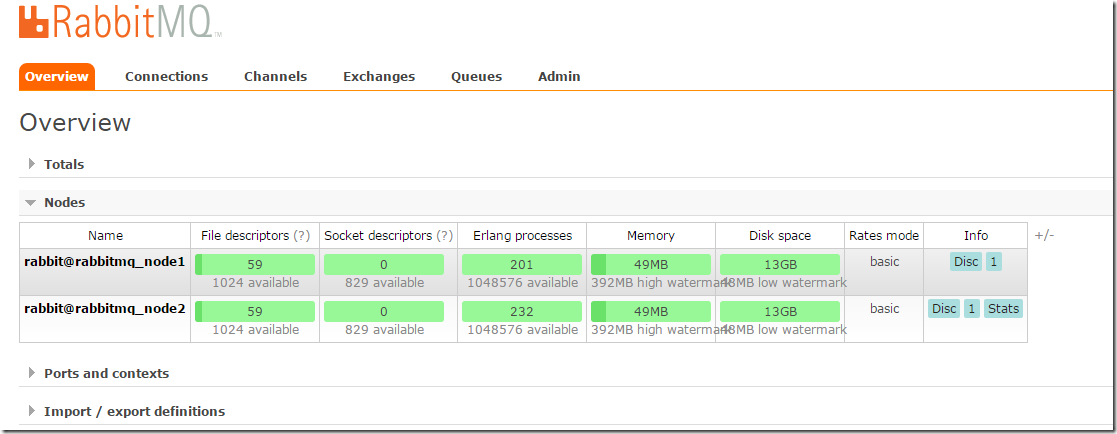Expand Import / export definitions

coord(134,411)
